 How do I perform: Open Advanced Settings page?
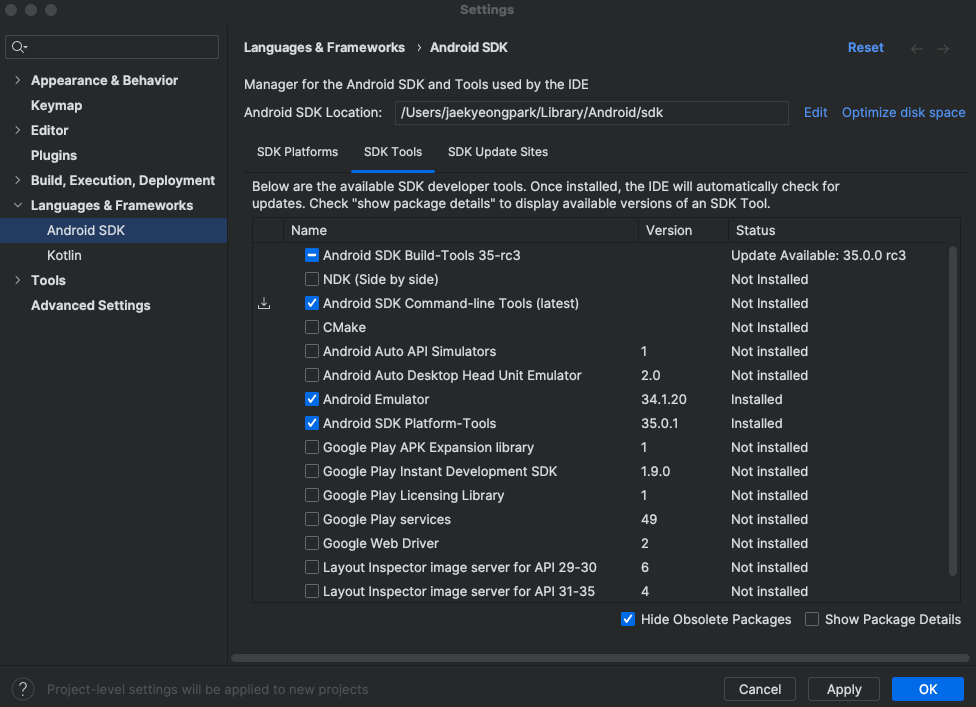pos(91,305)
